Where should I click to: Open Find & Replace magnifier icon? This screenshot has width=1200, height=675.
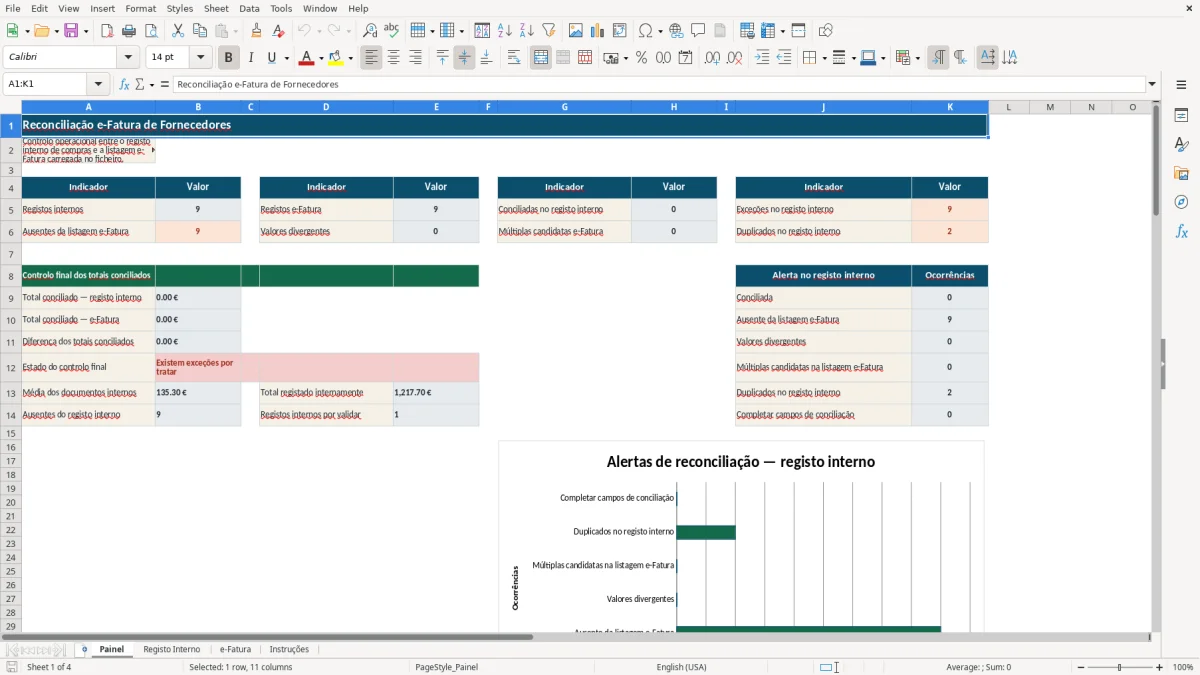[x=370, y=31]
